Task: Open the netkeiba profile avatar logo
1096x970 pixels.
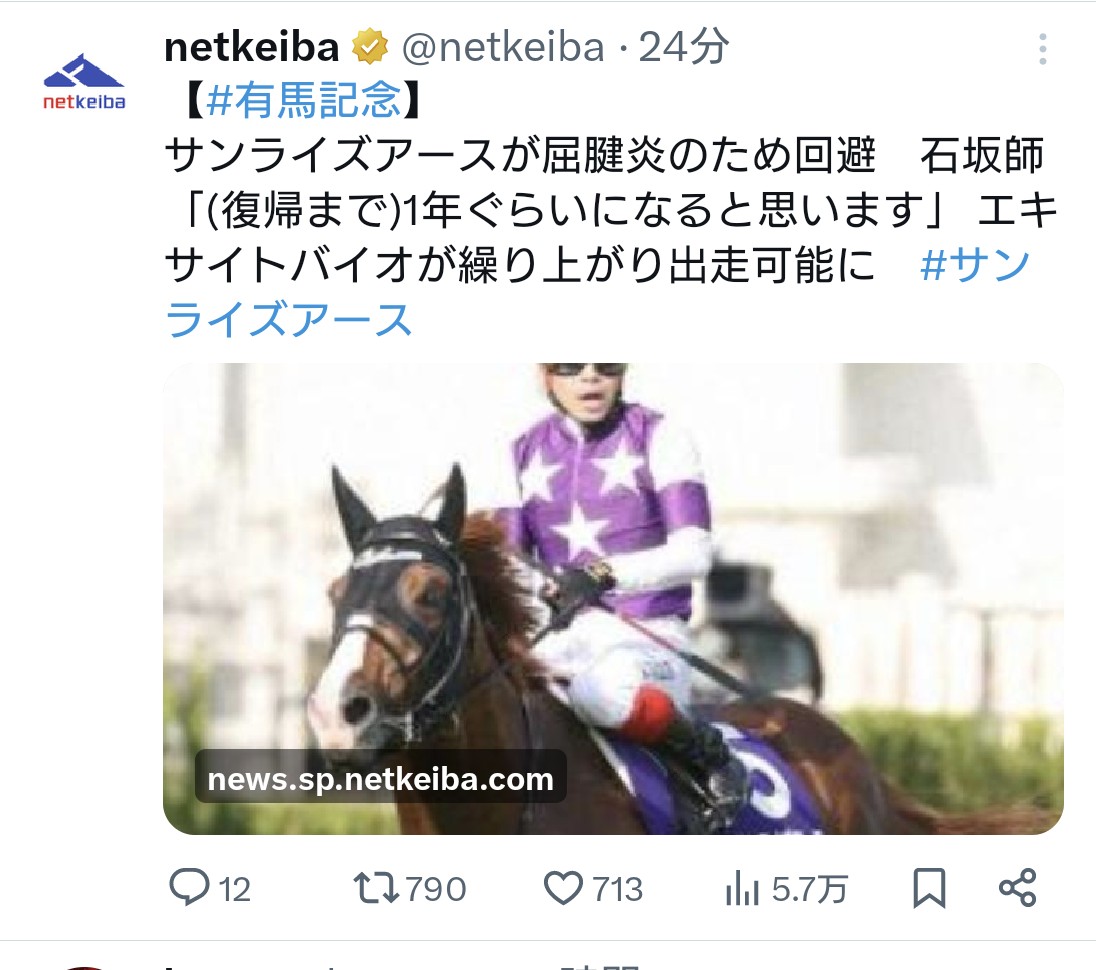Action: [x=84, y=82]
